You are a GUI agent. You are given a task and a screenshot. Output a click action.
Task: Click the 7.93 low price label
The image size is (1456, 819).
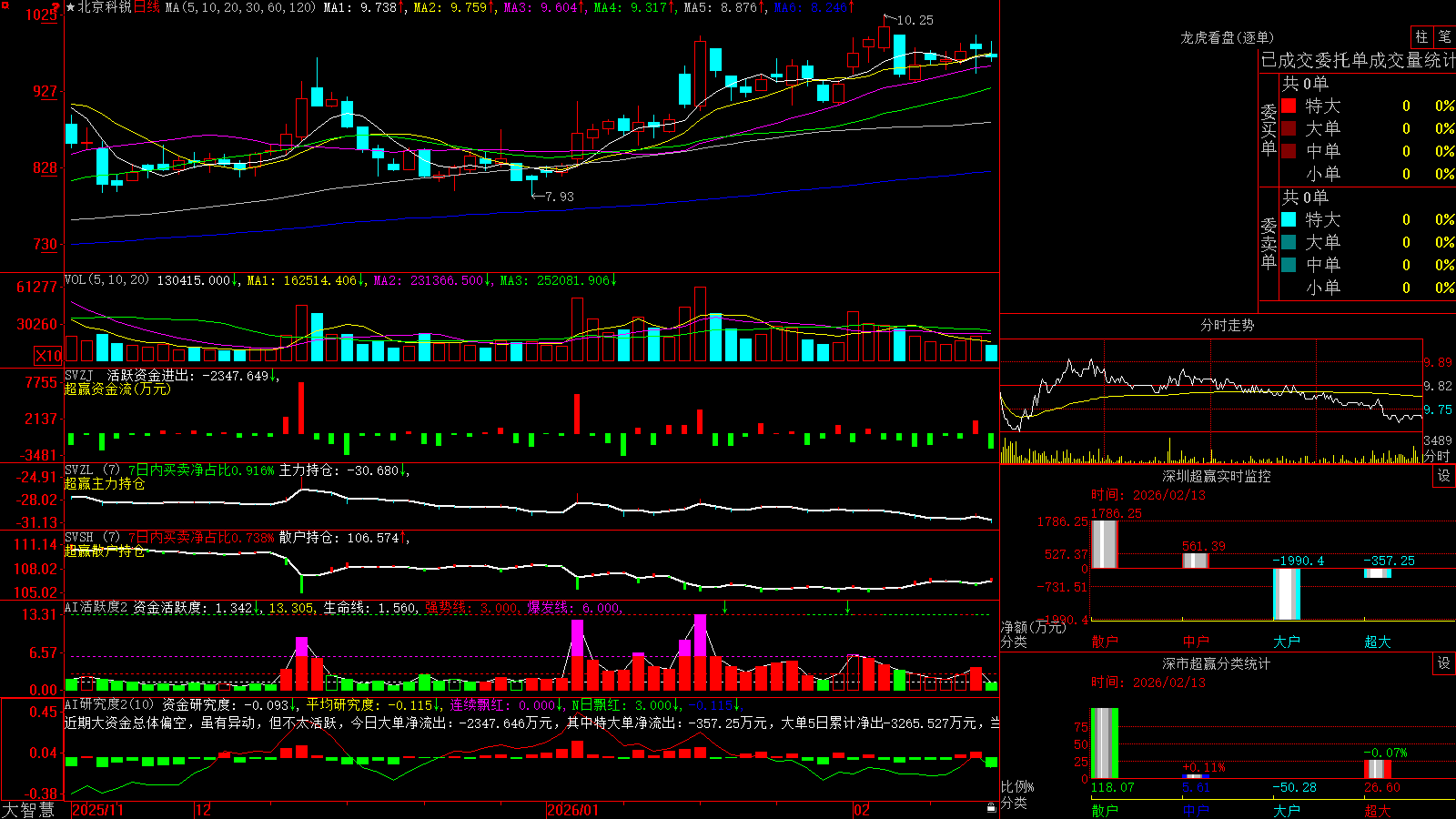[560, 197]
